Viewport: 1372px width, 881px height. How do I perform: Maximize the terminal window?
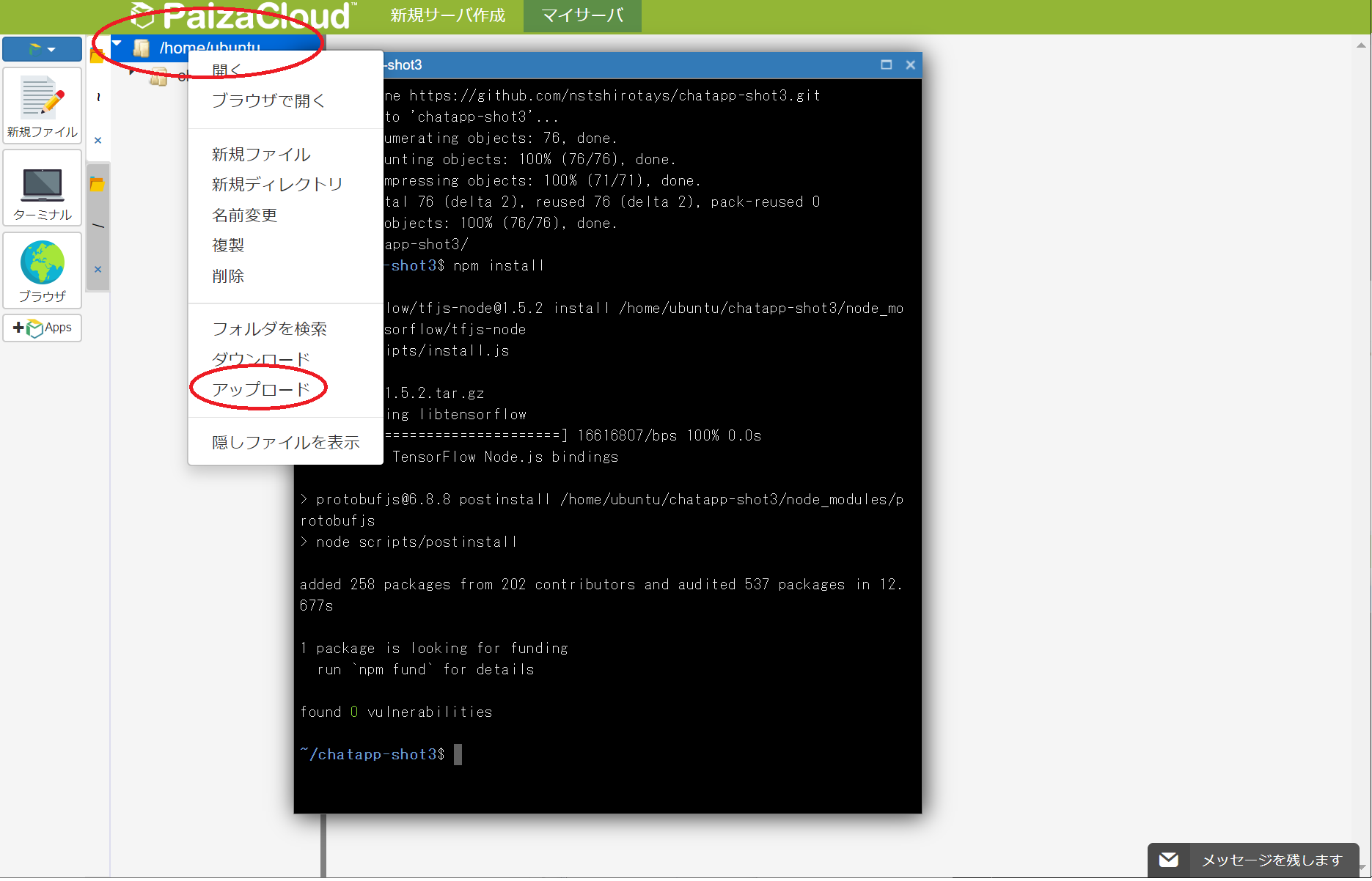pyautogui.click(x=886, y=64)
